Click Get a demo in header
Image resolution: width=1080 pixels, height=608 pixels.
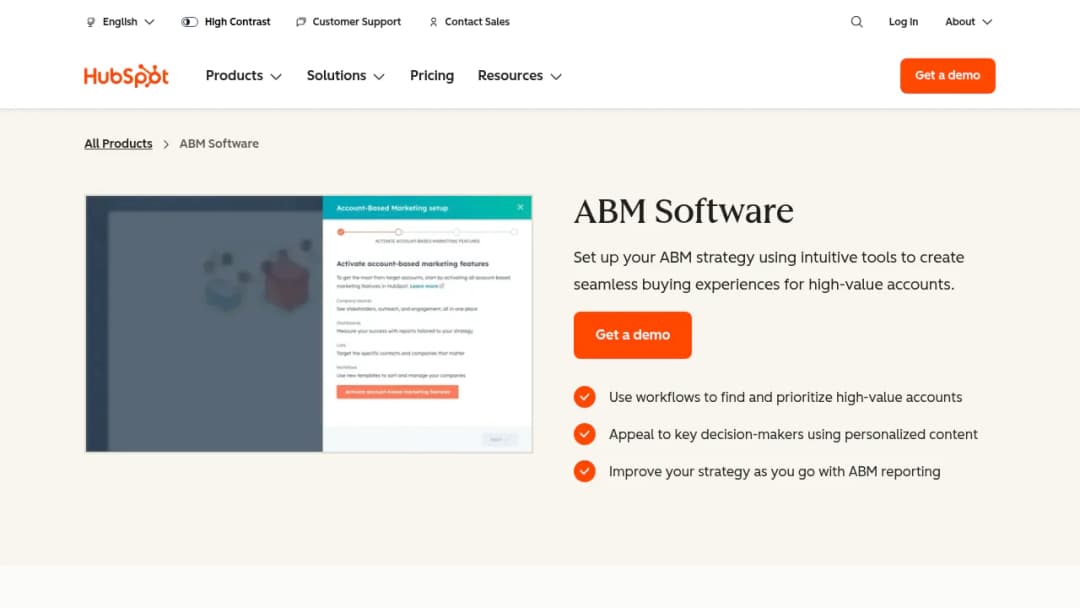pyautogui.click(x=947, y=76)
